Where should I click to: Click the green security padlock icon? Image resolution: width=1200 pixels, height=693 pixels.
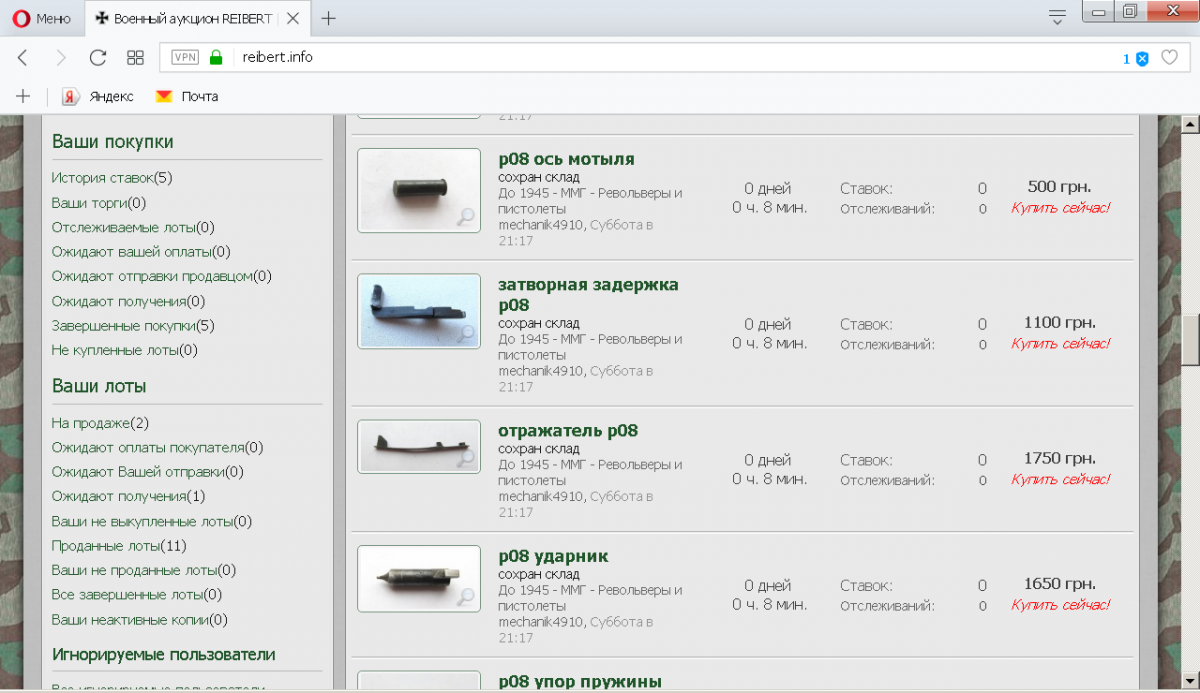click(215, 58)
